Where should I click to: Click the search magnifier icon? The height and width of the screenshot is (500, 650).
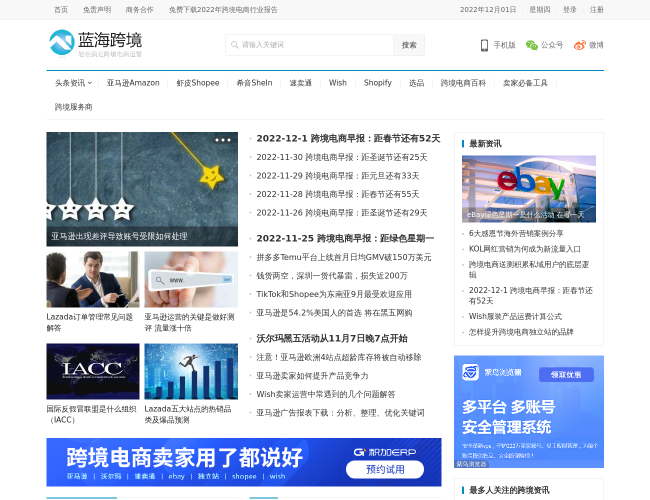(x=235, y=45)
